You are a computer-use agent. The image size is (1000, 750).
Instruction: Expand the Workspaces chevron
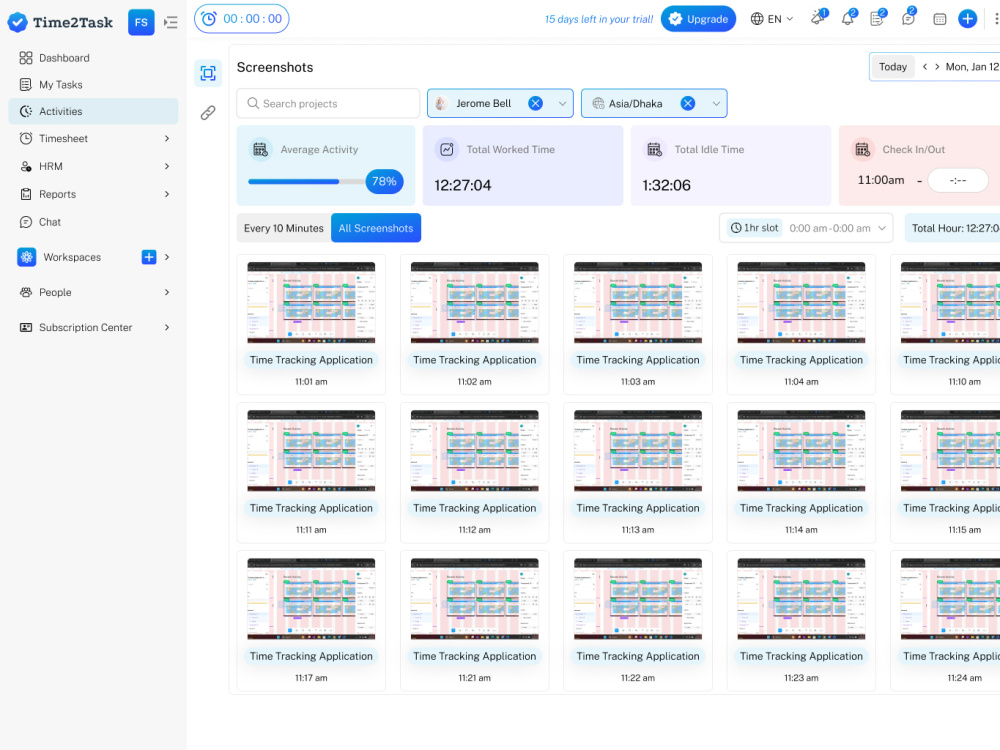(x=167, y=257)
